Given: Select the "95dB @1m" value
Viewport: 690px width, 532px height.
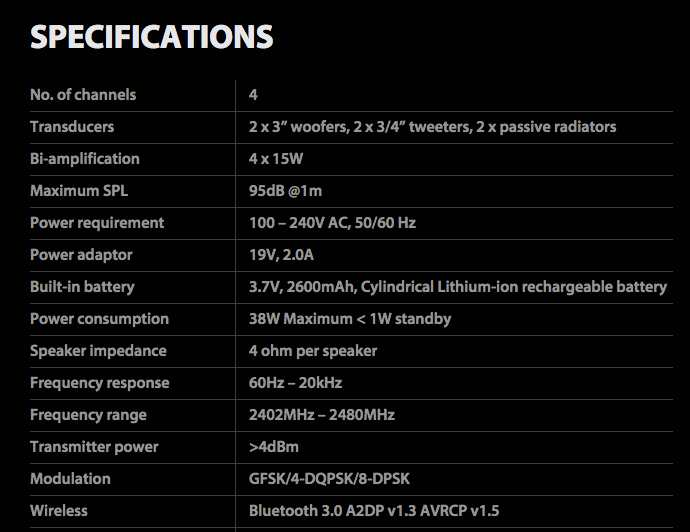Looking at the screenshot, I should (x=284, y=191).
